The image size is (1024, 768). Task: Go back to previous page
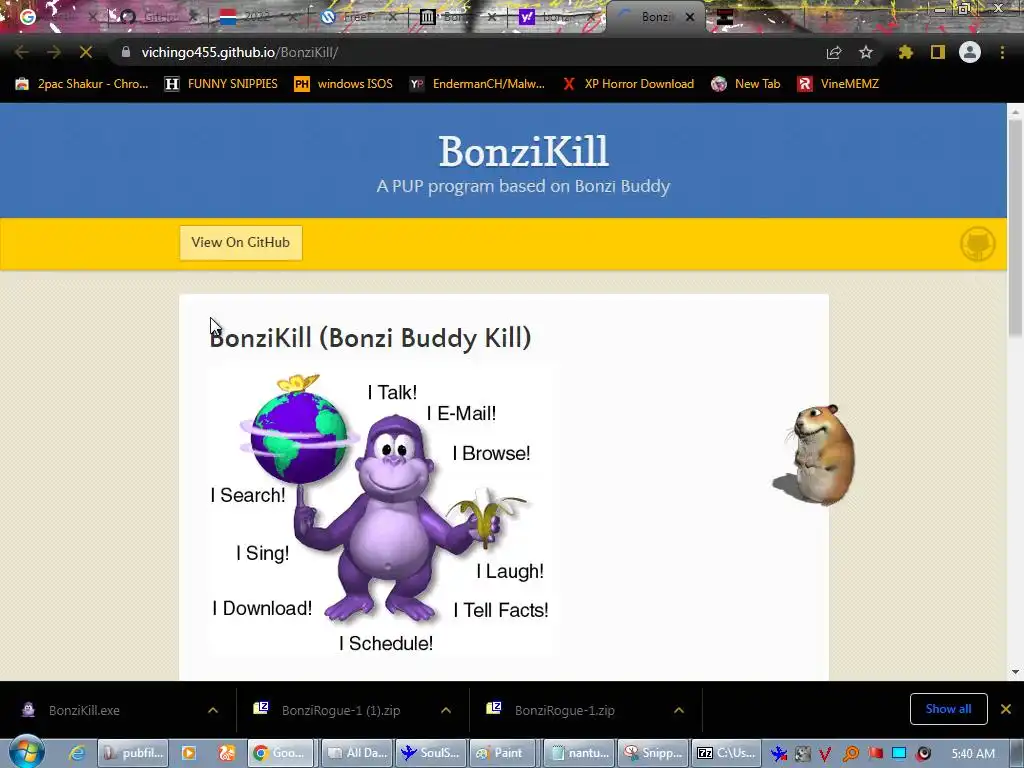coord(22,52)
